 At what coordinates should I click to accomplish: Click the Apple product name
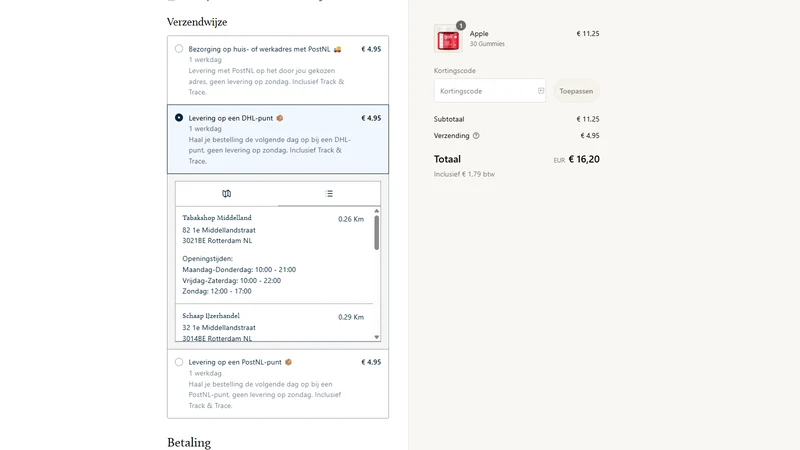pos(479,34)
